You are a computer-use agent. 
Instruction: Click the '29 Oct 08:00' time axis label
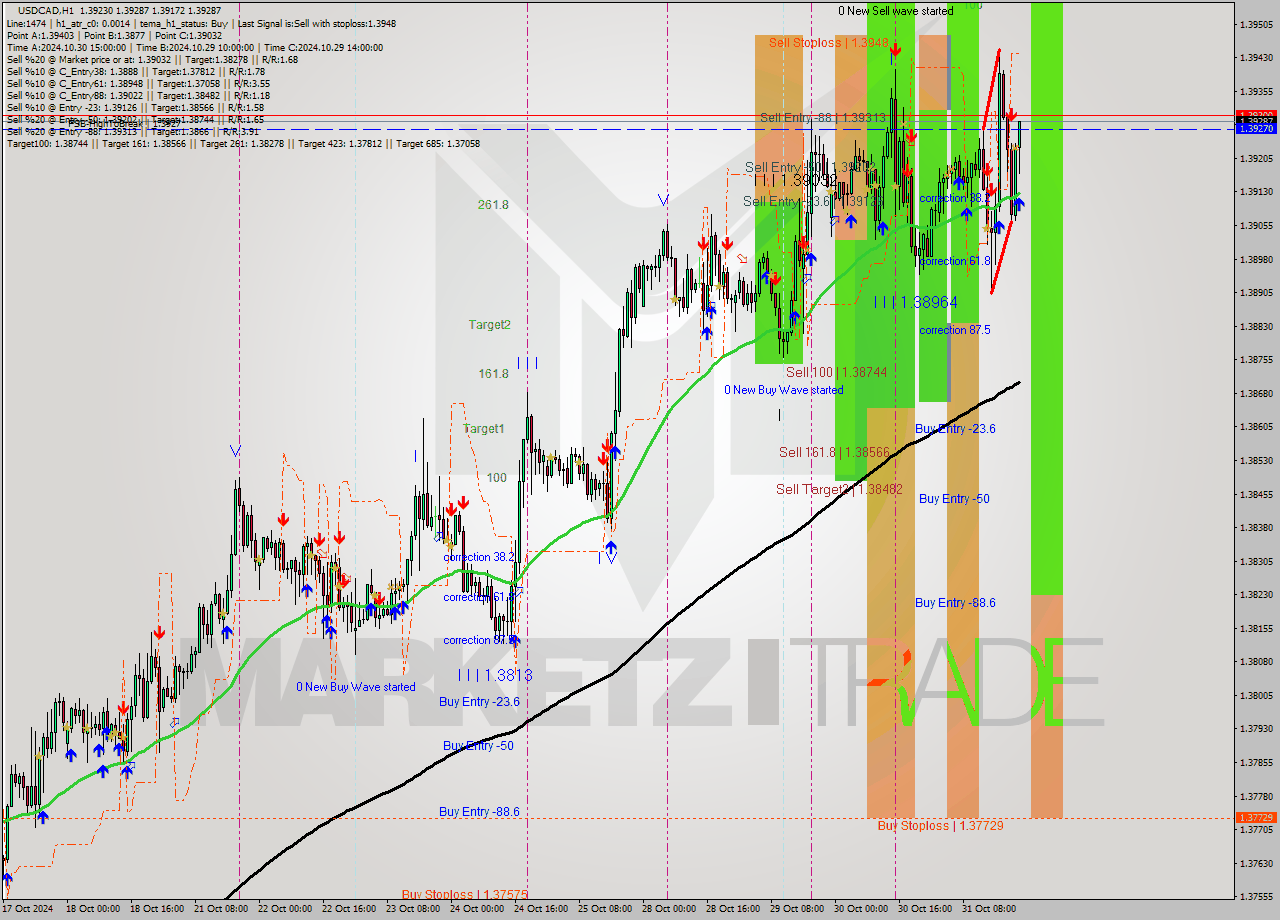797,909
